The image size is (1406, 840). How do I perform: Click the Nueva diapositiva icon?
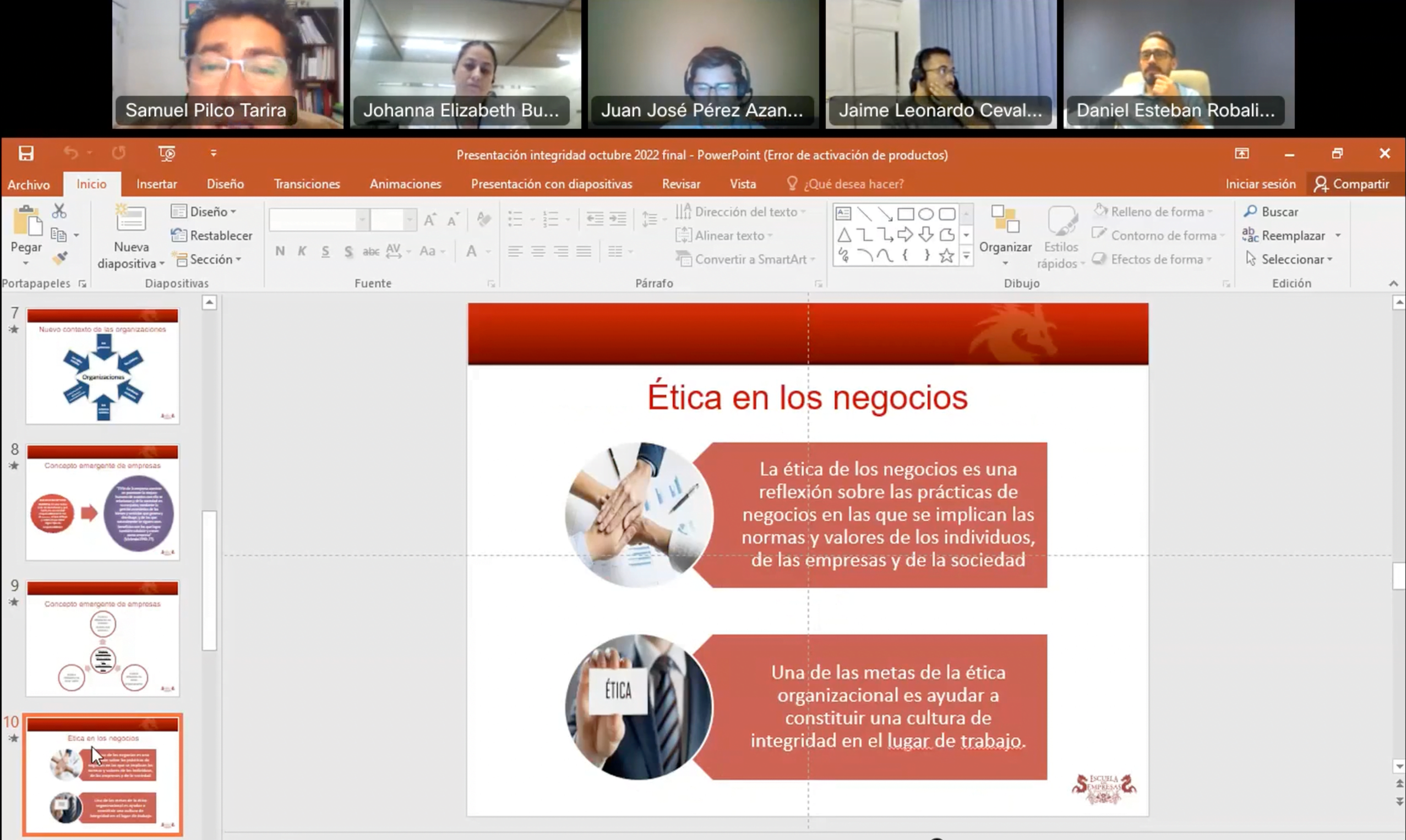pos(131,219)
